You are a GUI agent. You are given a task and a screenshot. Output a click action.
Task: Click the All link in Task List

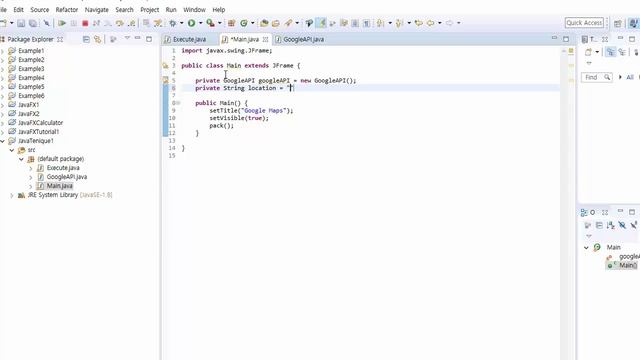pyautogui.click(x=630, y=77)
